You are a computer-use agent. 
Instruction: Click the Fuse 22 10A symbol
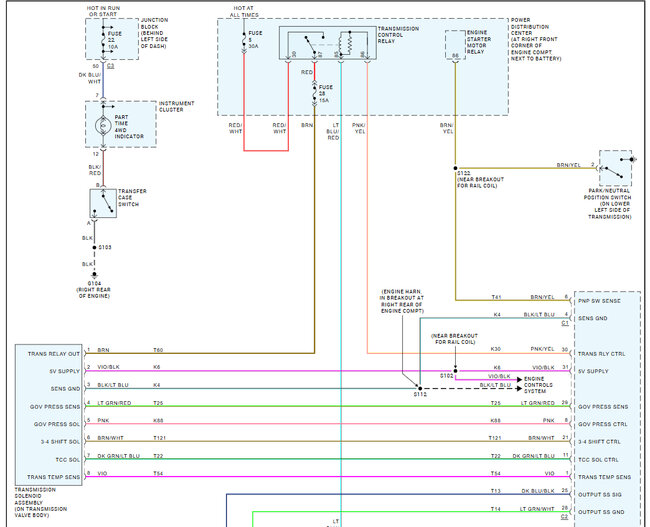pyautogui.click(x=103, y=39)
